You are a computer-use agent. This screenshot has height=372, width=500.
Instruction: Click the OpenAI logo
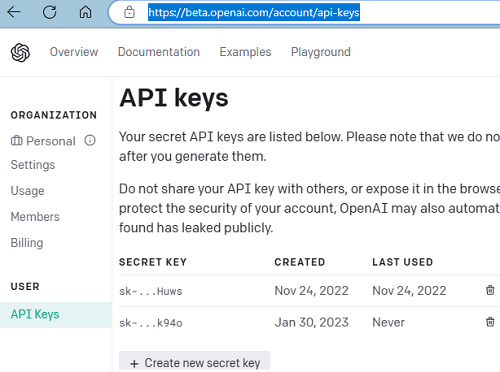click(20, 52)
